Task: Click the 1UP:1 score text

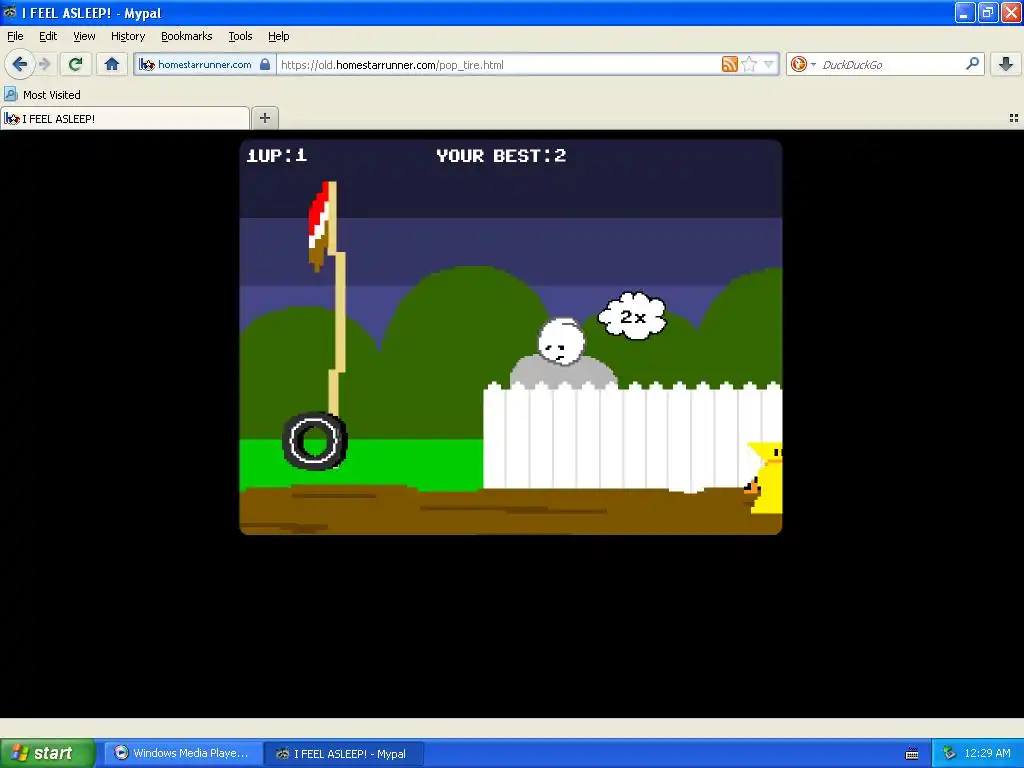Action: coord(276,155)
